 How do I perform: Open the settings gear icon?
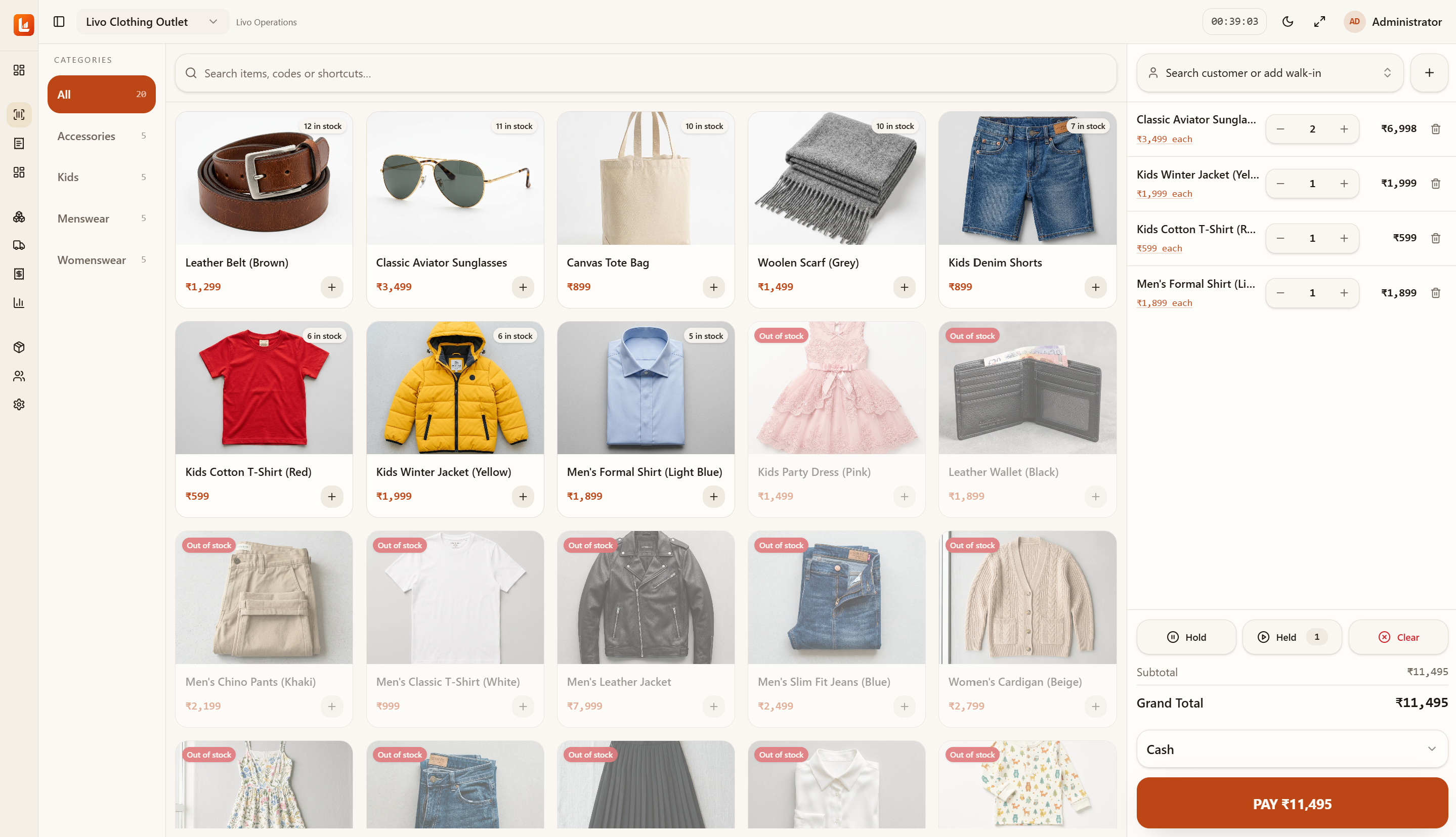(x=19, y=405)
